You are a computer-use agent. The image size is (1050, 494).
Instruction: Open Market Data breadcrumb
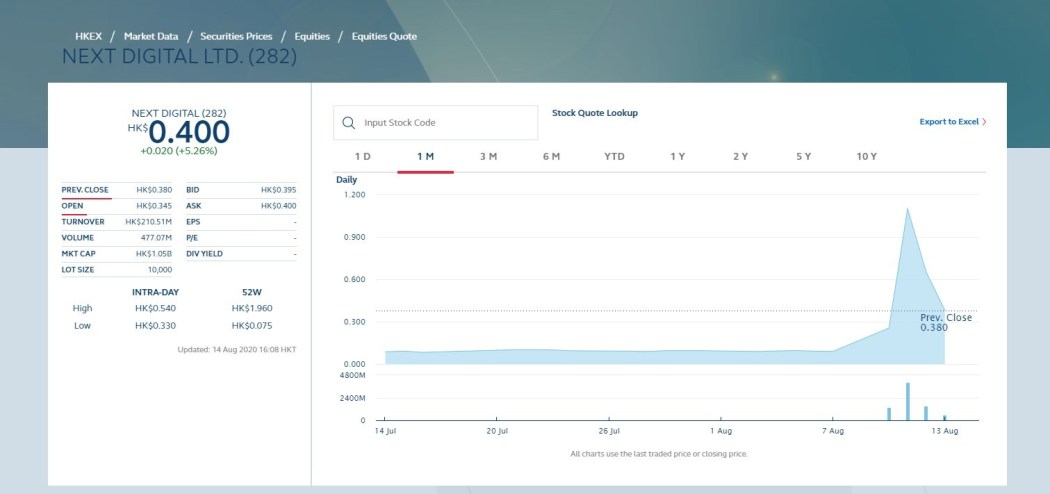(x=151, y=36)
